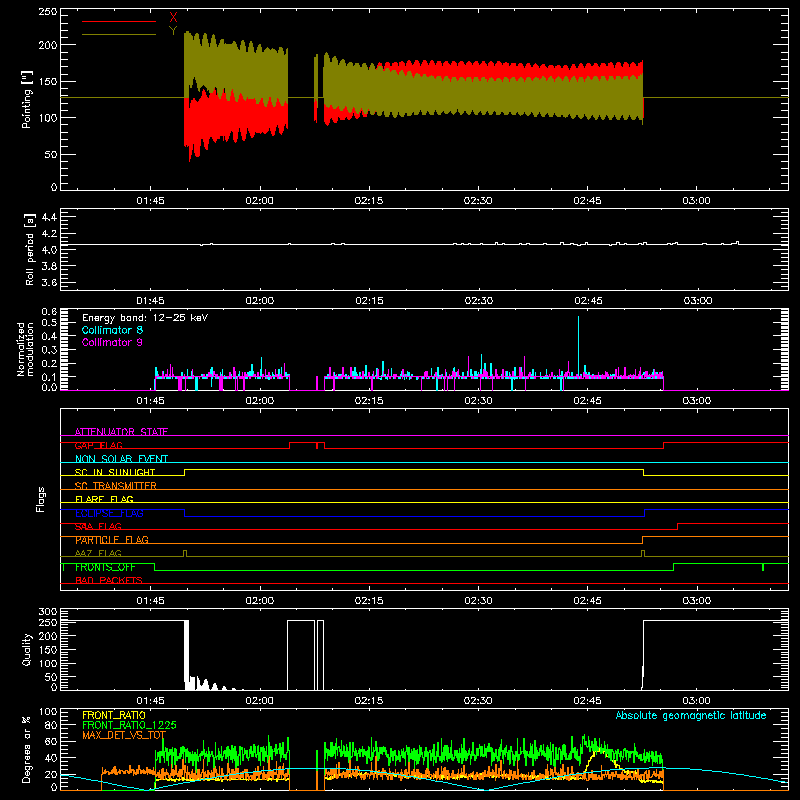Click the SC_TRANSMITTER flag label

tap(116, 486)
